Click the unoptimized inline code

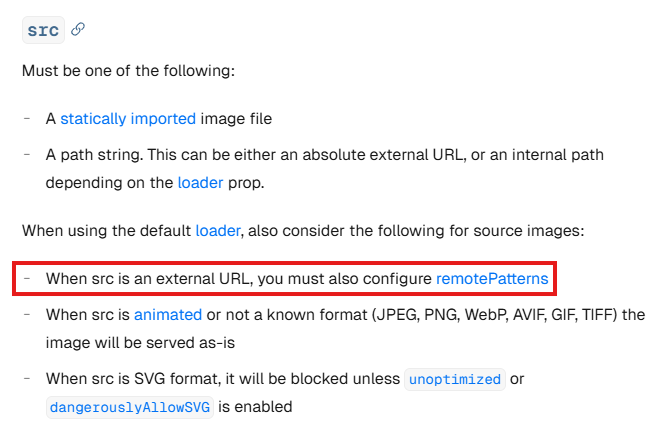[x=455, y=379]
